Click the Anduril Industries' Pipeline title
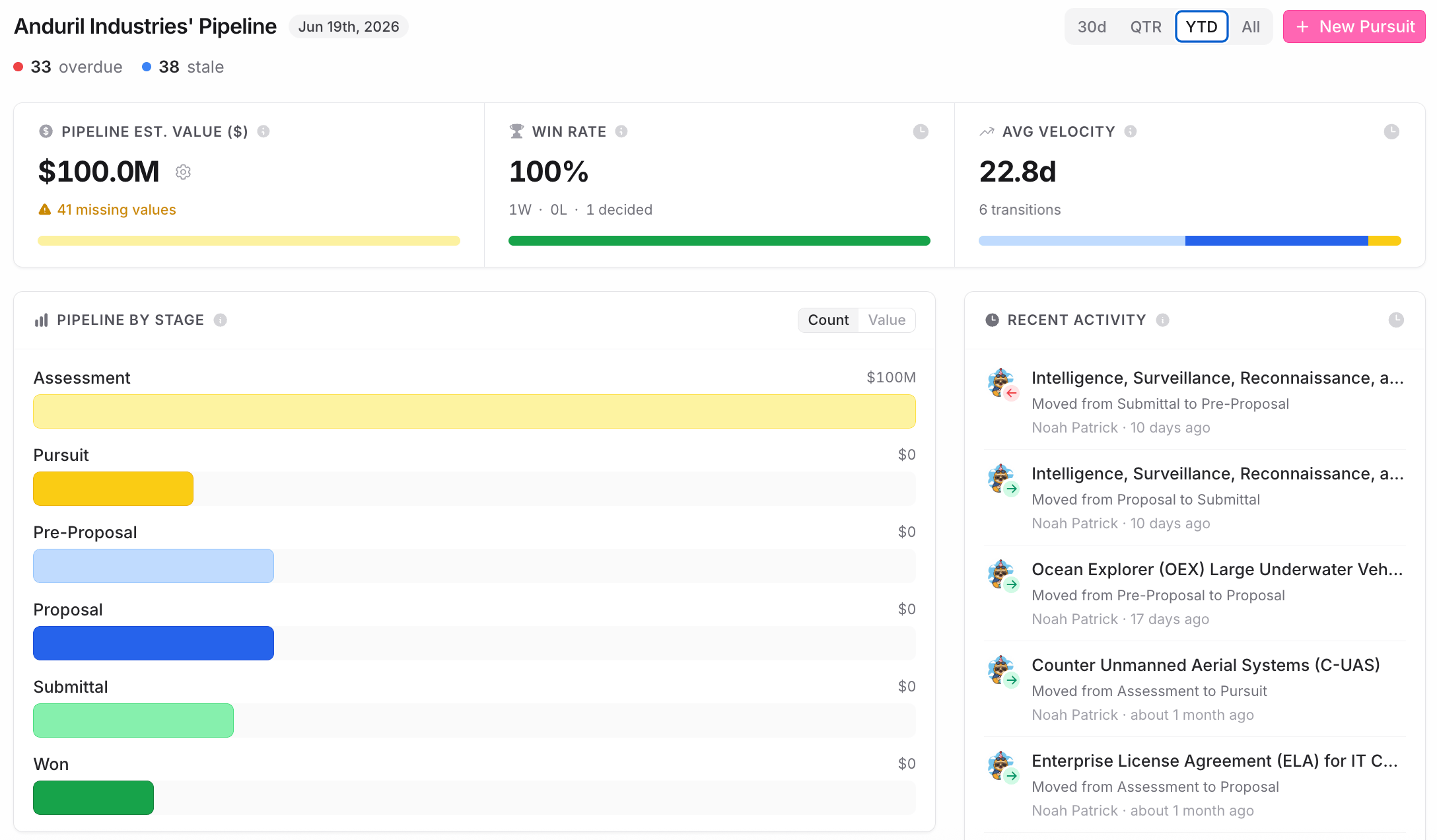The width and height of the screenshot is (1437, 840). click(x=145, y=26)
